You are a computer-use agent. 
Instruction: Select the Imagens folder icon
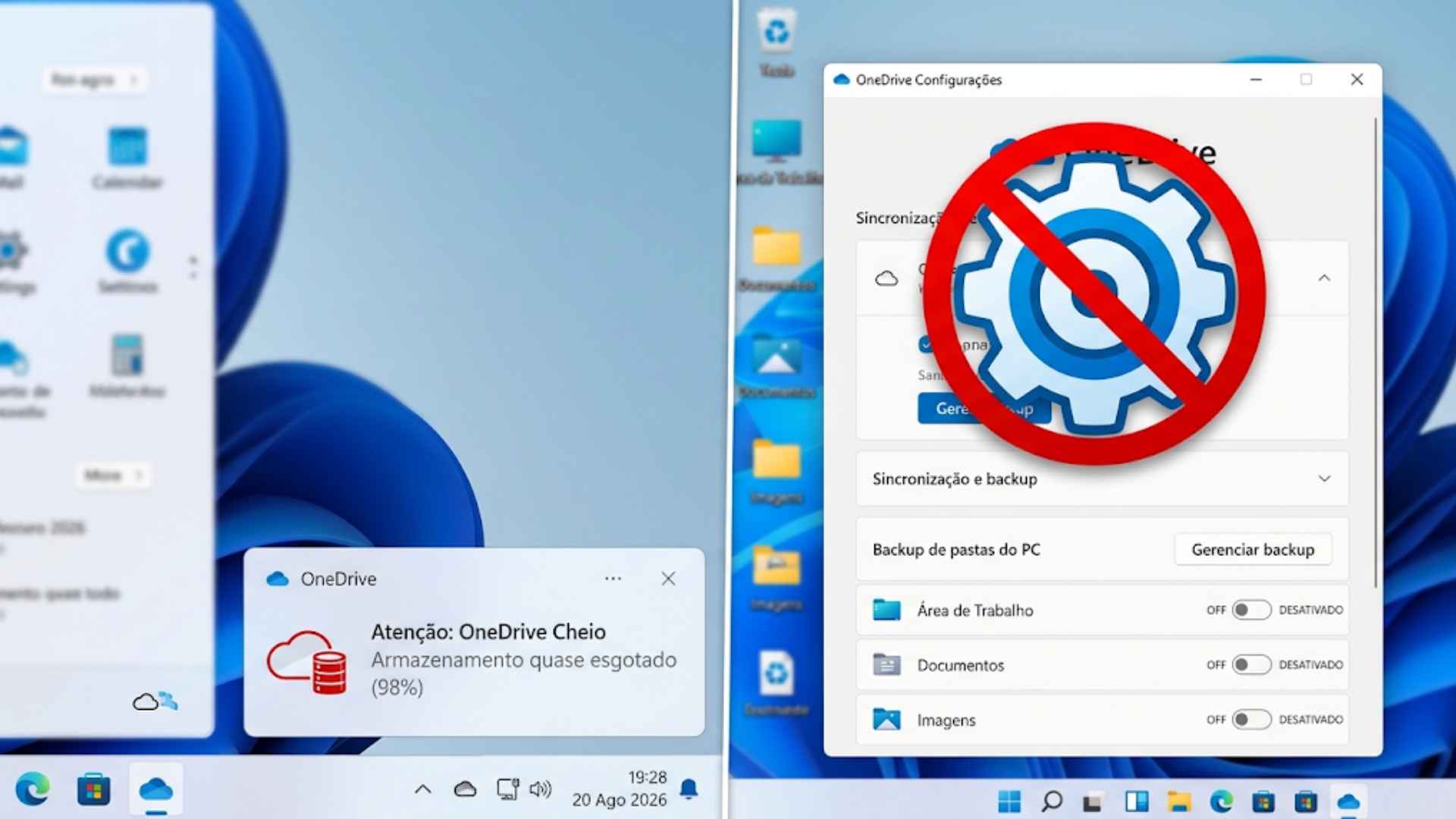click(x=886, y=720)
